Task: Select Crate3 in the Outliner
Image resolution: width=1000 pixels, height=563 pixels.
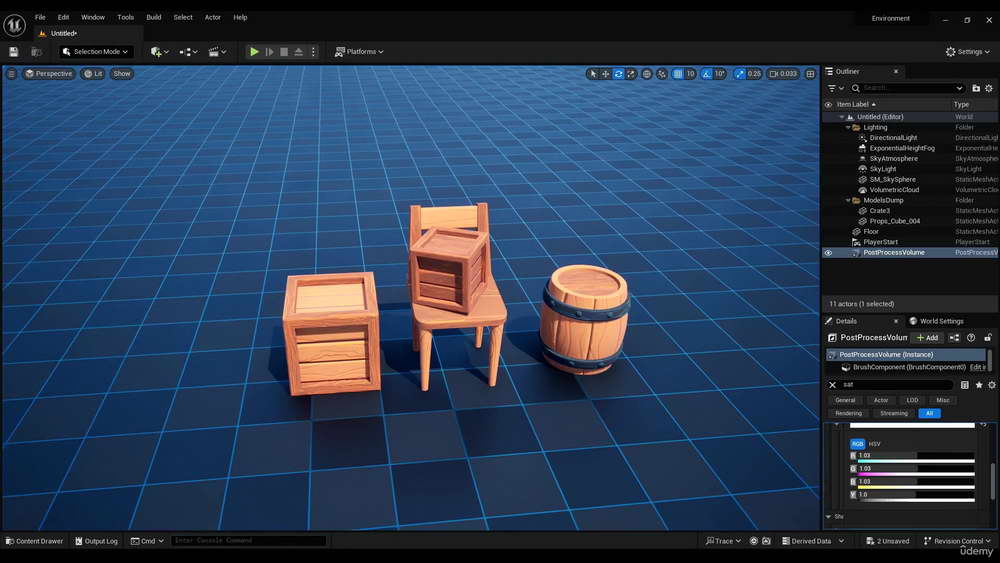Action: tap(879, 211)
